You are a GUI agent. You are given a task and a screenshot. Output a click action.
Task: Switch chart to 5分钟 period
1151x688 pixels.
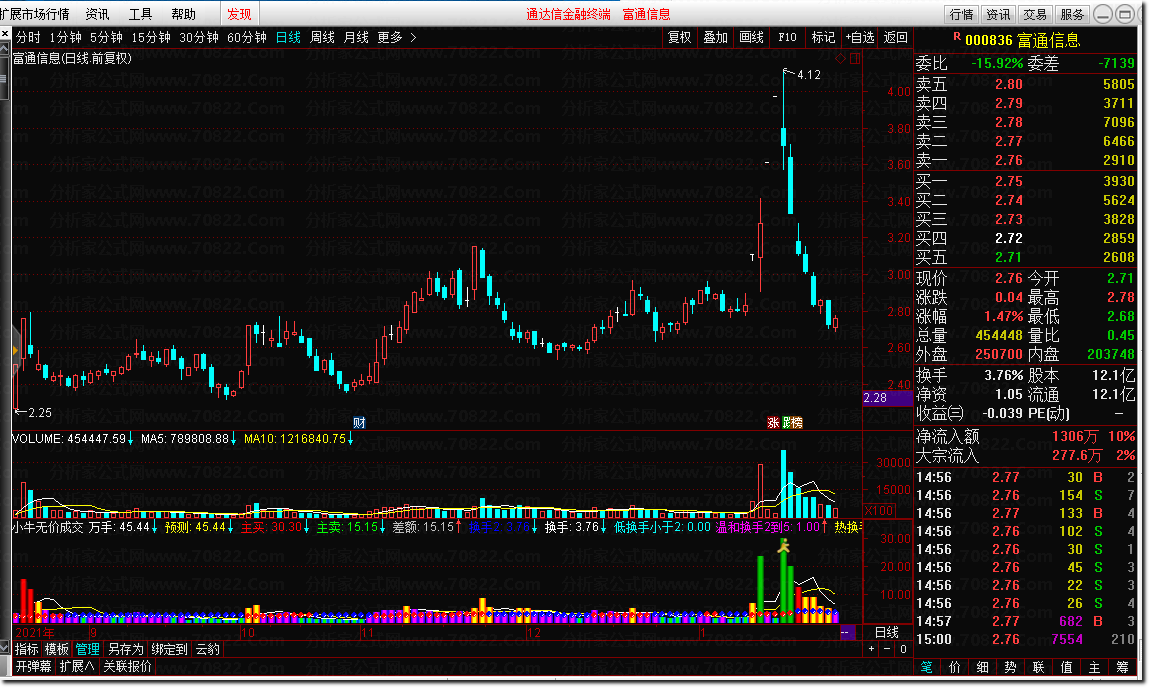coord(106,37)
